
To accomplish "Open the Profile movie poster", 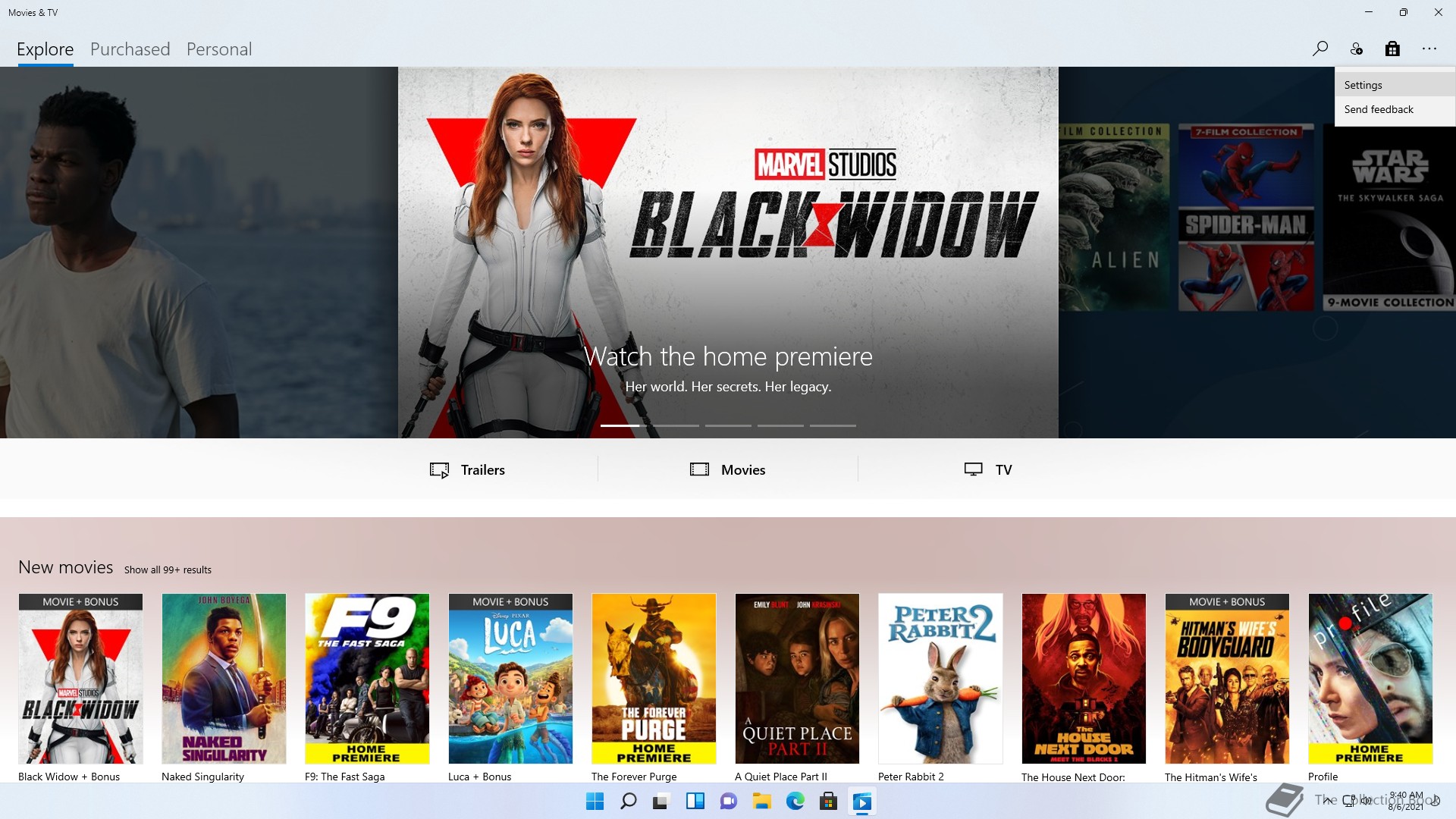I will point(1370,679).
